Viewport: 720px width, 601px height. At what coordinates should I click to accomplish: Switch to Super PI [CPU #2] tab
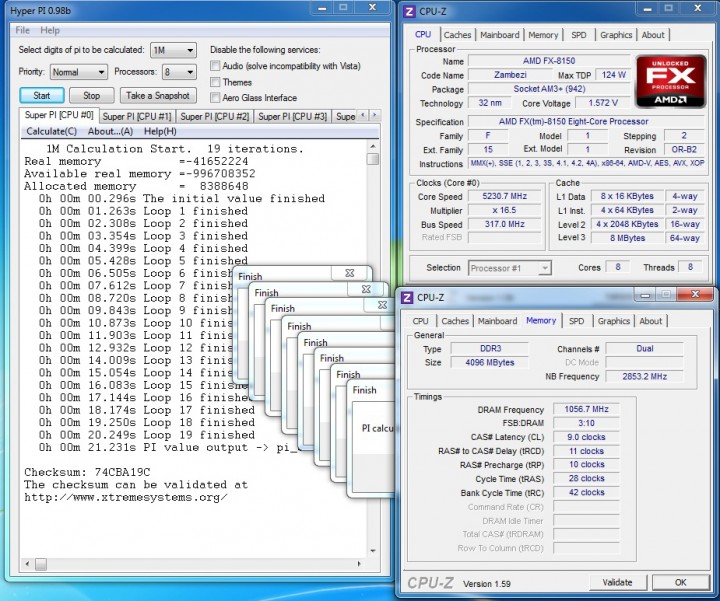point(214,117)
